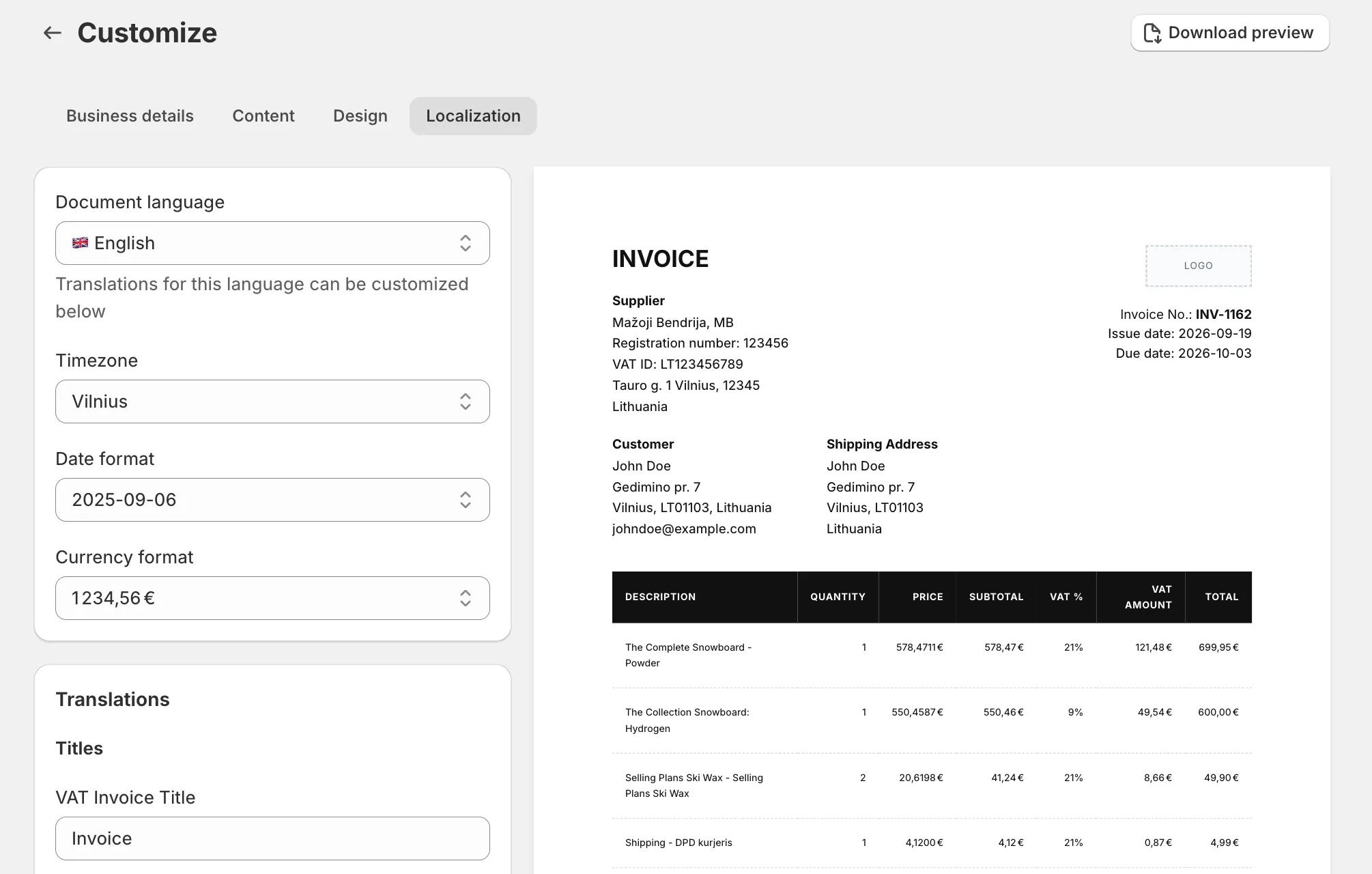Click Vilnius, LT01103, Lithuania customer line

pos(692,507)
